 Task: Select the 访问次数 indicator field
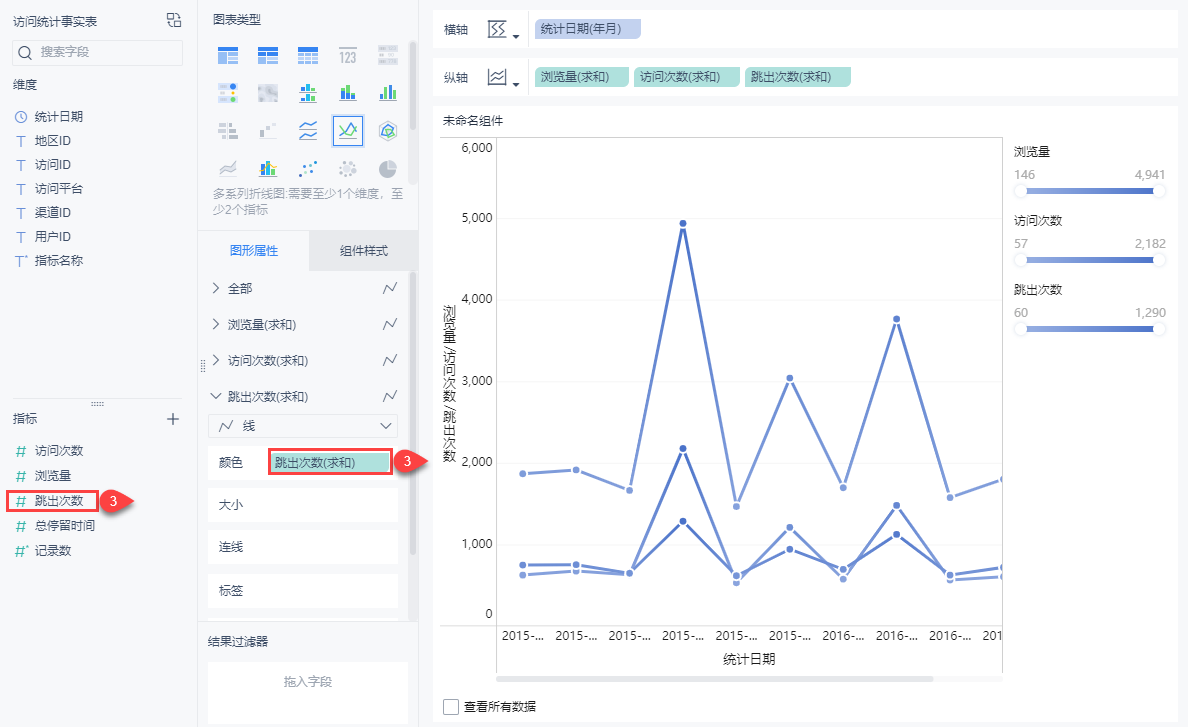click(x=58, y=451)
